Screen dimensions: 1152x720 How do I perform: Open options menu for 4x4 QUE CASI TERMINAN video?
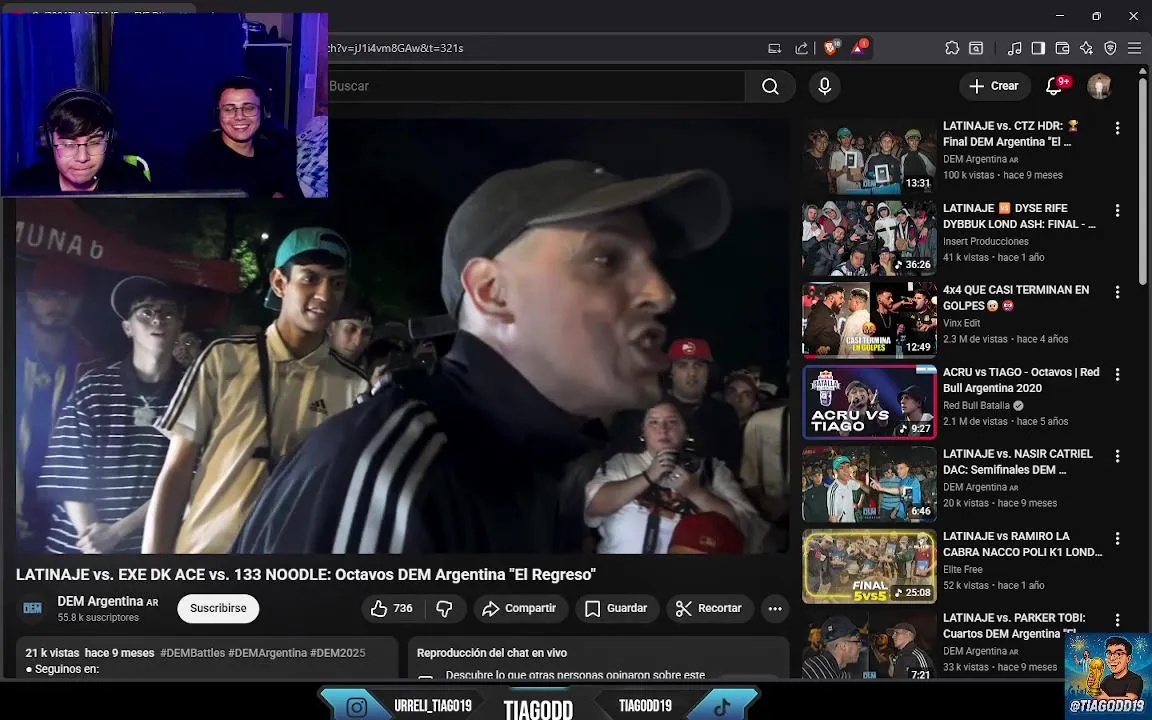tap(1117, 292)
